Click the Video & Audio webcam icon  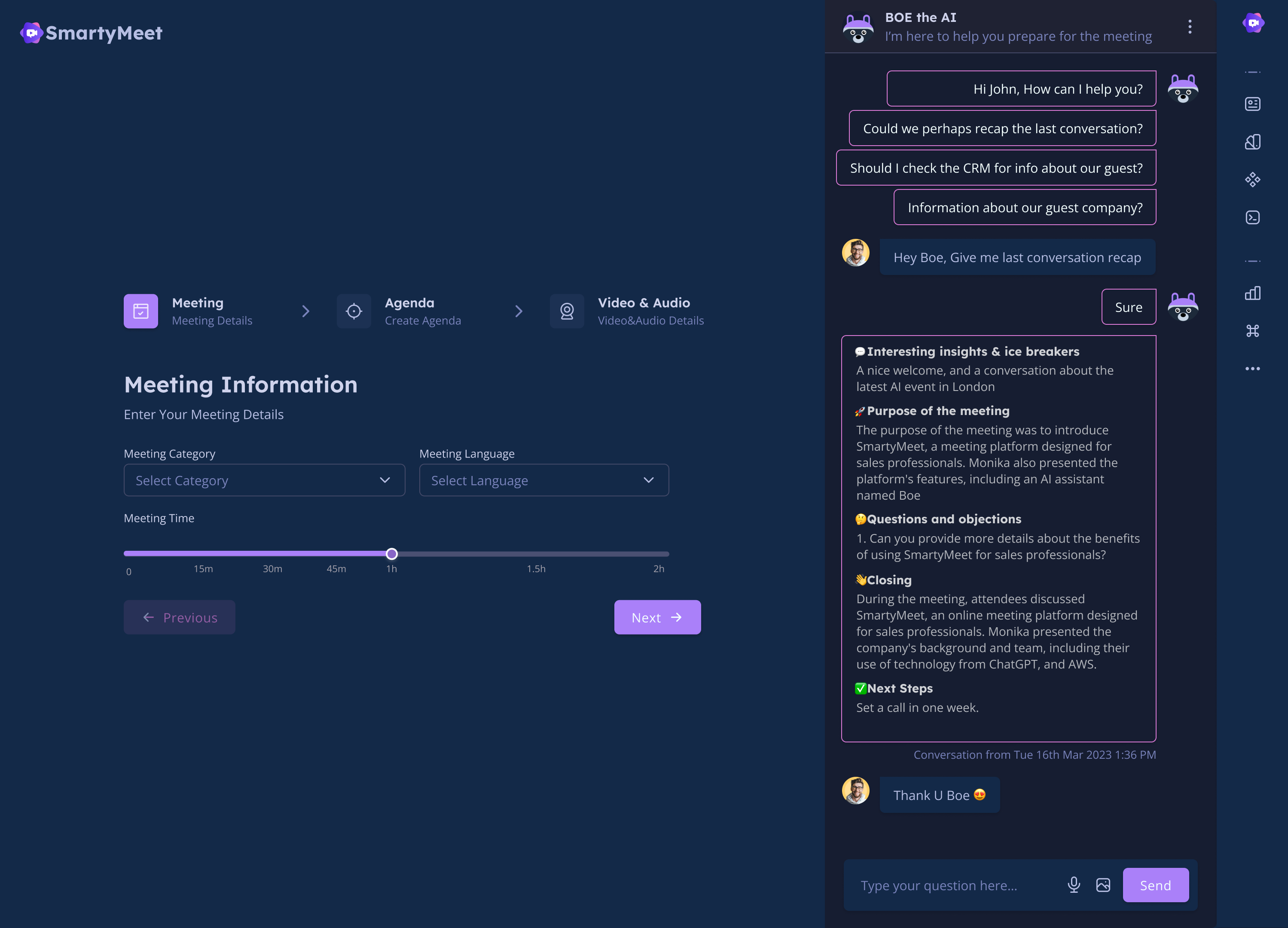pos(567,311)
